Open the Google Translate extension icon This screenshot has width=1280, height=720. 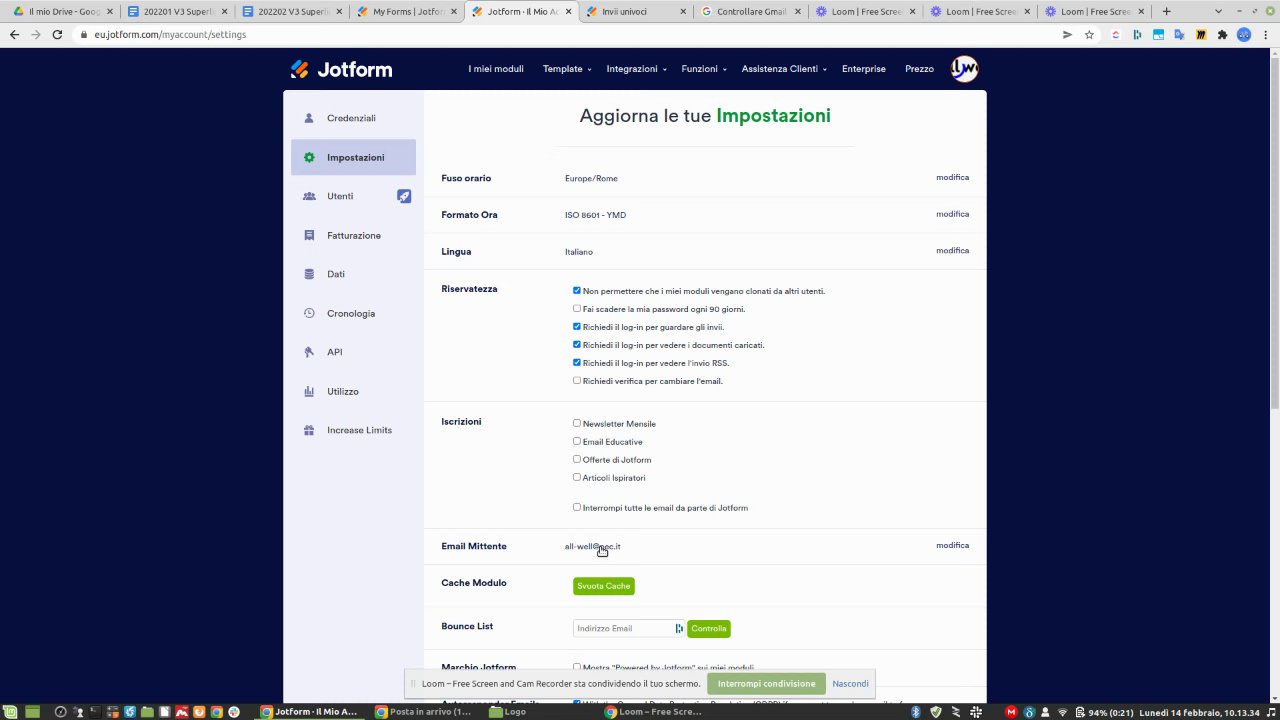pos(1179,34)
